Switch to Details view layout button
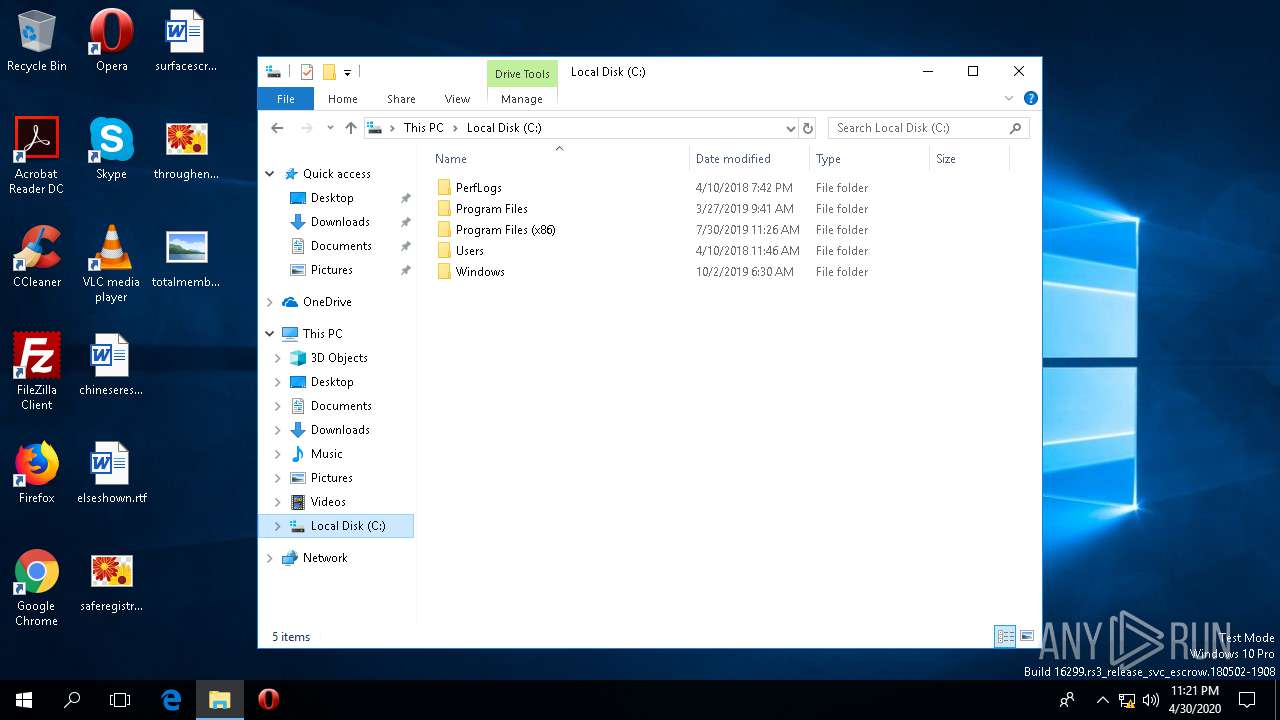Viewport: 1280px width, 720px height. point(1005,636)
